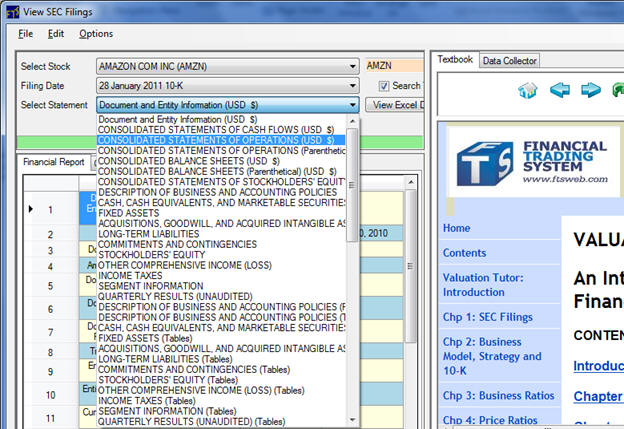Select QUARTERLY RESULTS (UNAUDITED) item

221,296
